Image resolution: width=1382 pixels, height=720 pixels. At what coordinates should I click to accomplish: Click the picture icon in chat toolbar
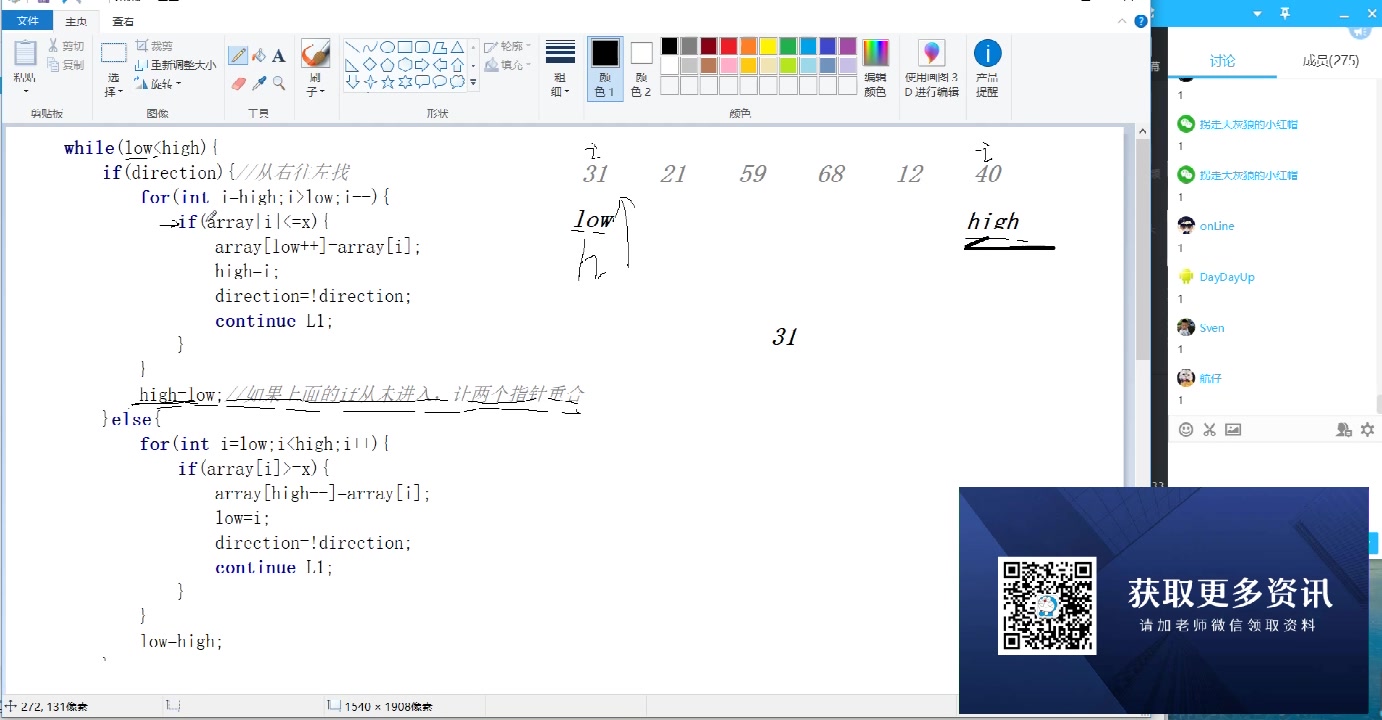pos(1233,430)
